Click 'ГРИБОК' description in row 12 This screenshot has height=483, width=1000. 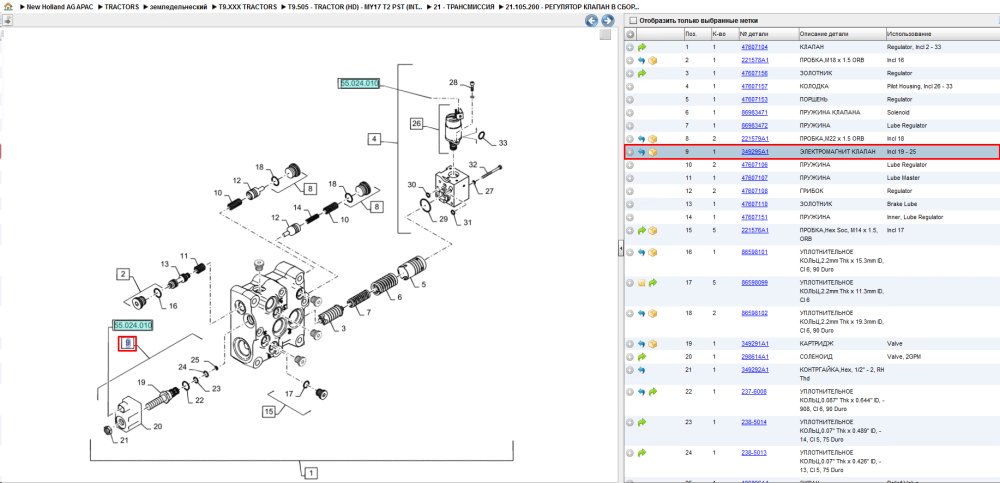point(811,191)
